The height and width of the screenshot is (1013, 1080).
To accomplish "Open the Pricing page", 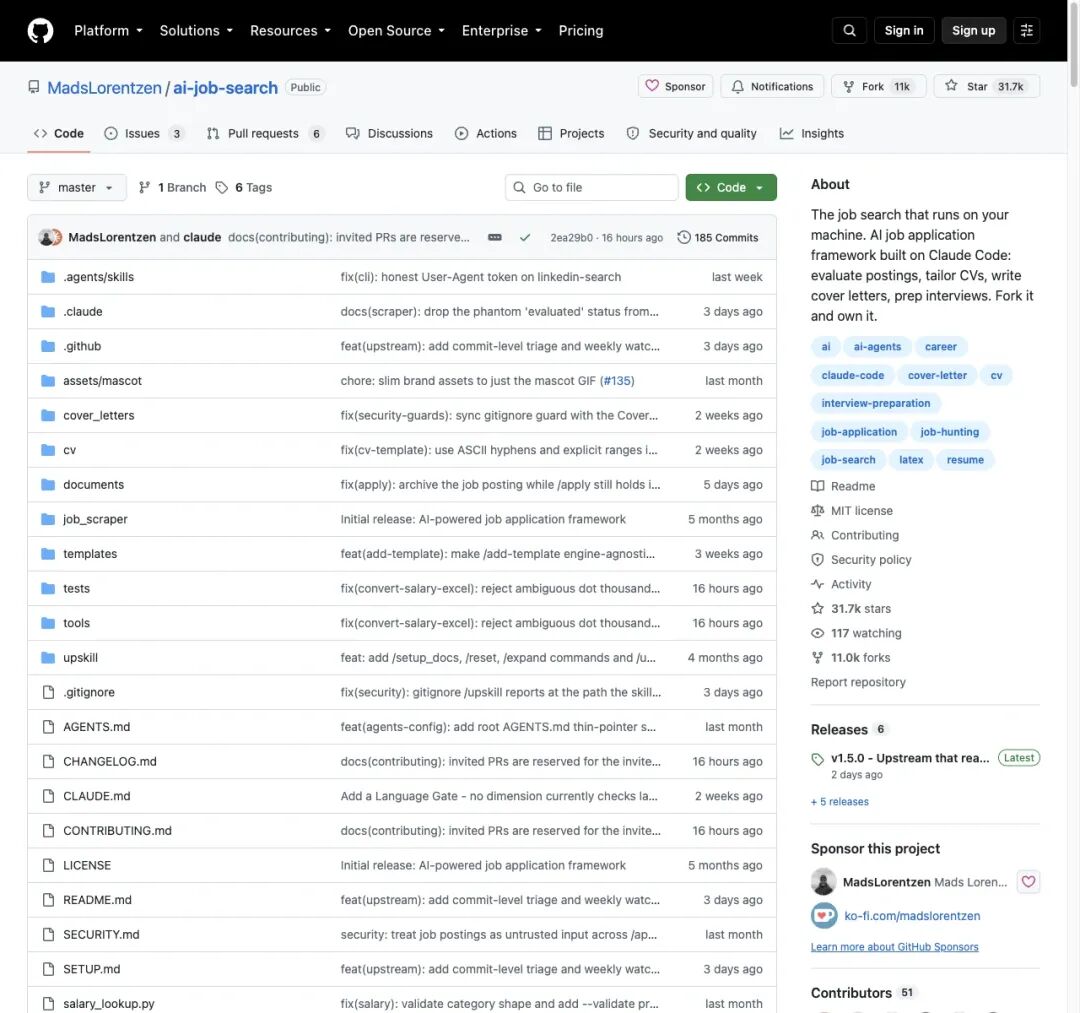I will coord(581,30).
